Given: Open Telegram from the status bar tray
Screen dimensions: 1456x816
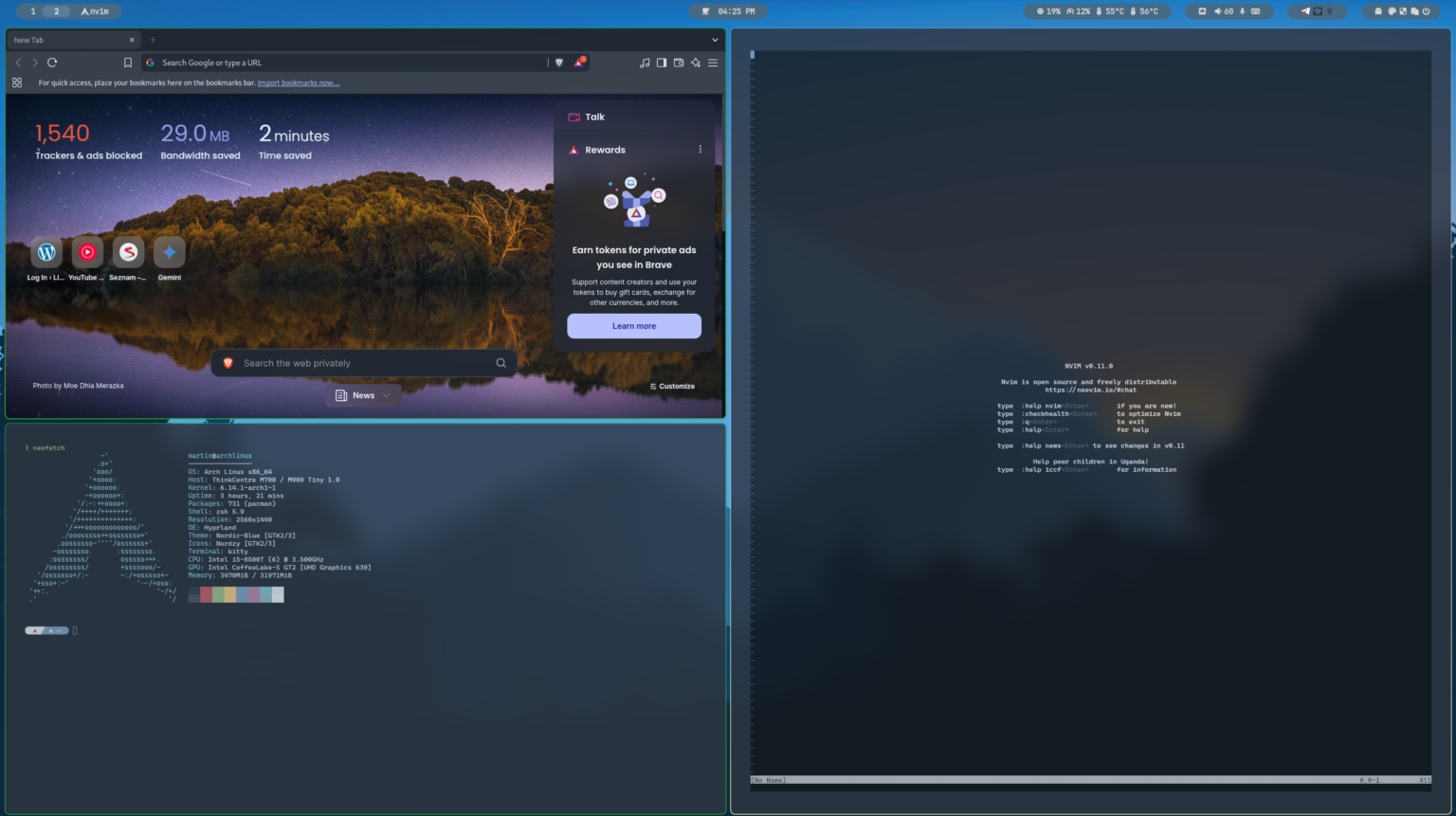Looking at the screenshot, I should pyautogui.click(x=1307, y=10).
